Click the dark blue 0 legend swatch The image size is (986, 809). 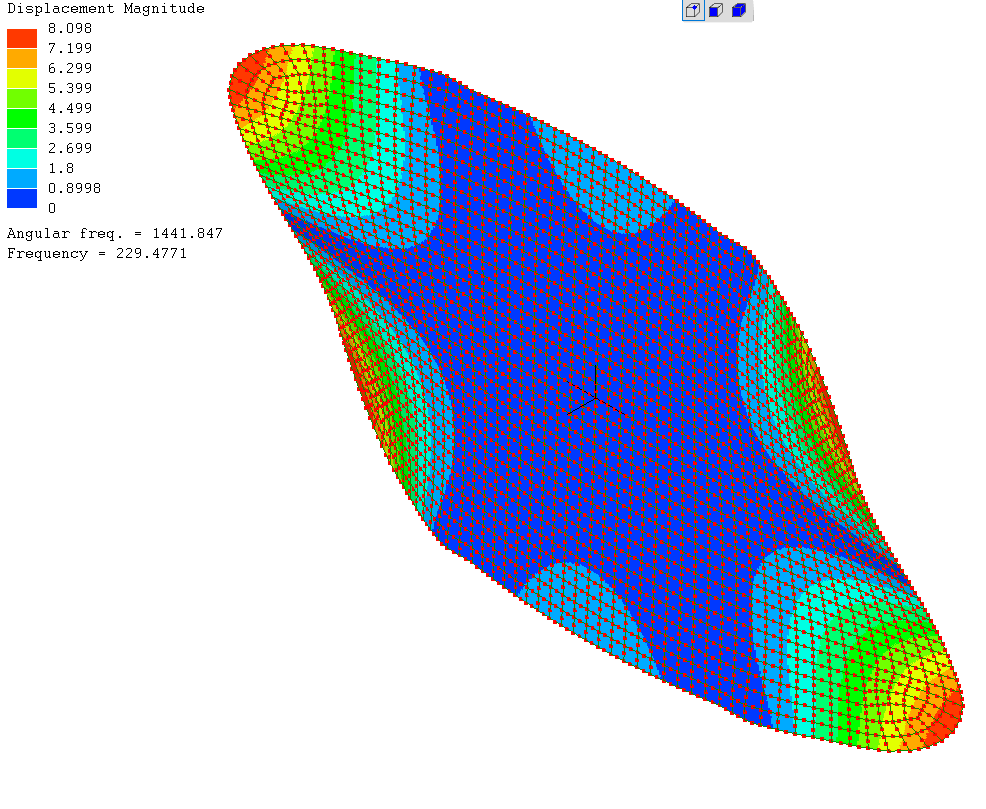tap(22, 199)
